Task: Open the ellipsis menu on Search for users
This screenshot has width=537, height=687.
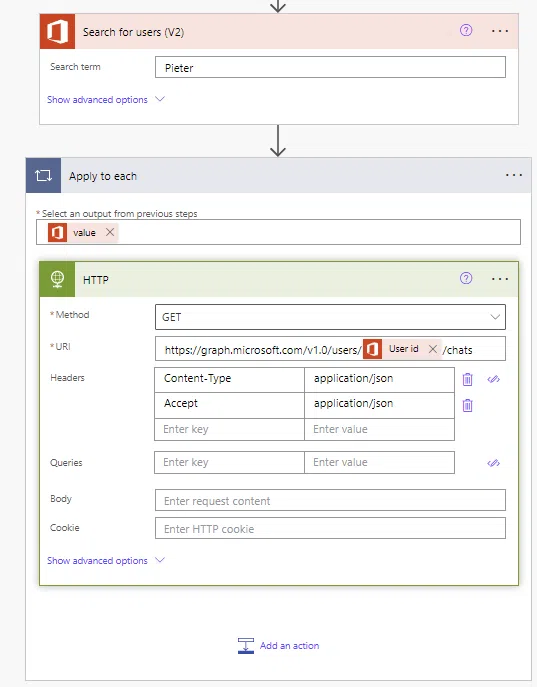Action: 500,31
